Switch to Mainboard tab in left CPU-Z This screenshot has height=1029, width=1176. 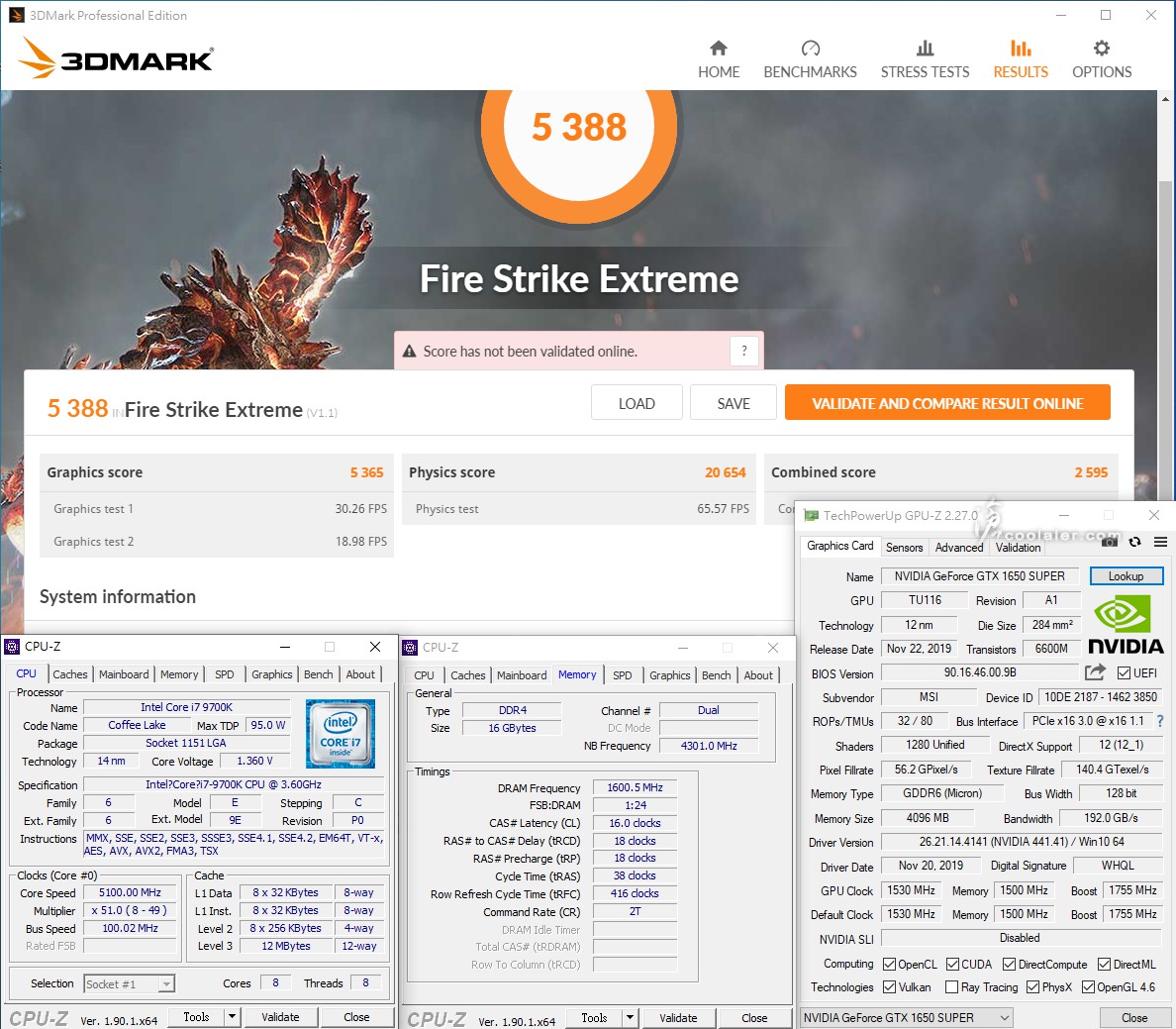(x=124, y=674)
